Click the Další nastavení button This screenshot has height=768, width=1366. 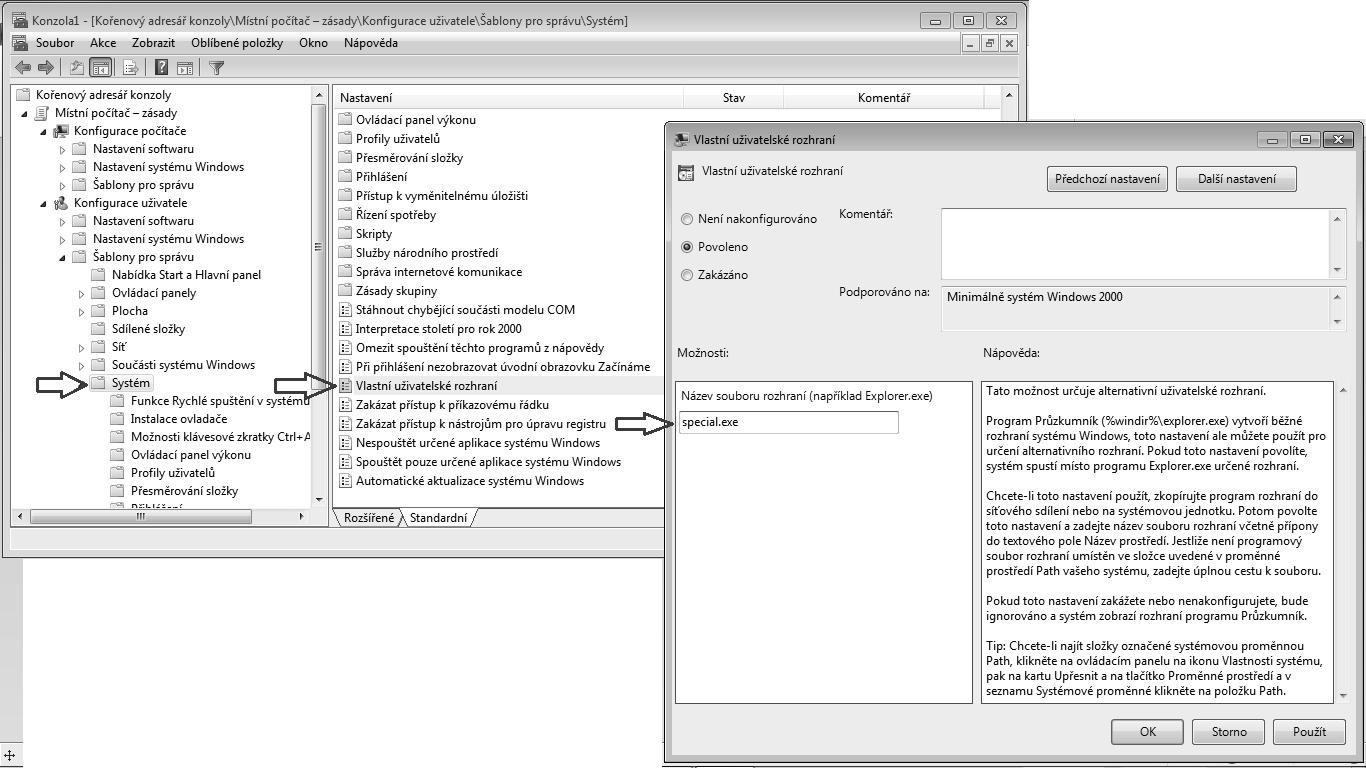point(1237,179)
